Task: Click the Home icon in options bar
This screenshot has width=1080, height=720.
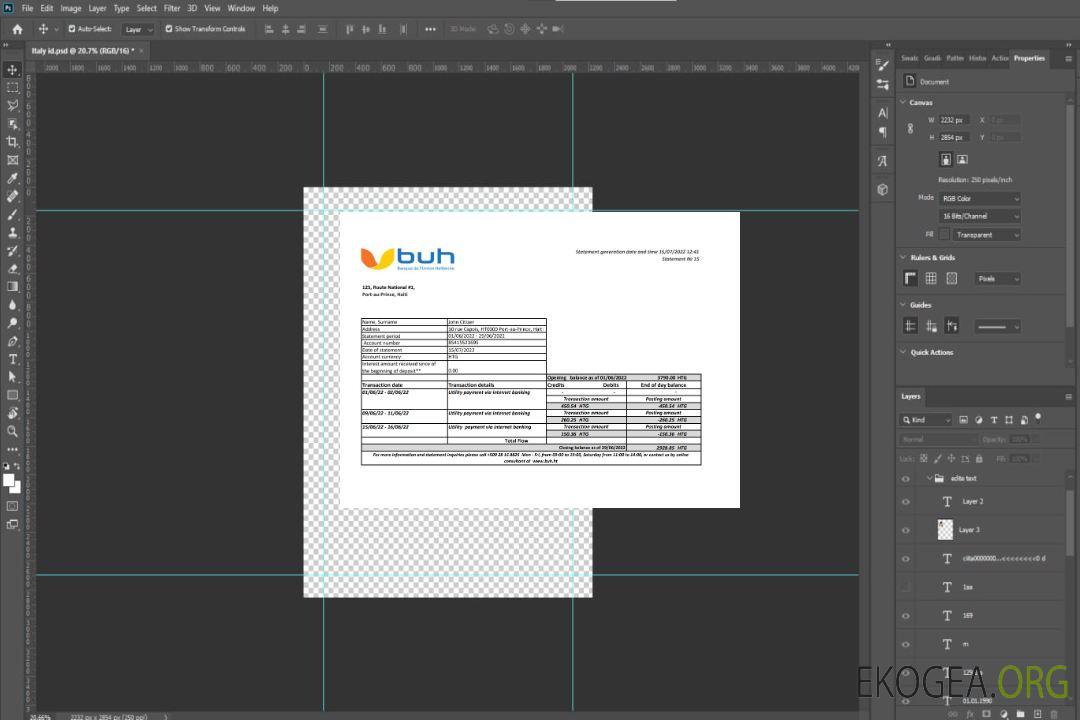Action: tap(17, 29)
